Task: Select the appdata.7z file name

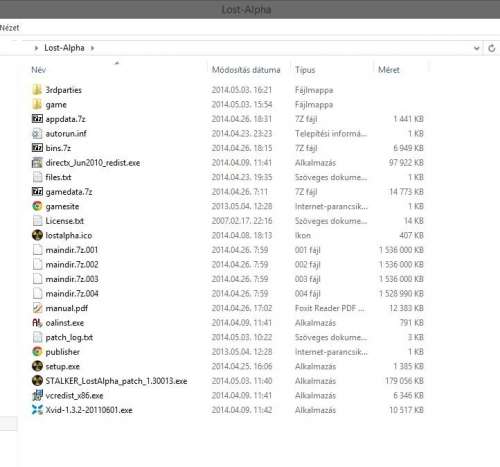Action: click(x=65, y=119)
